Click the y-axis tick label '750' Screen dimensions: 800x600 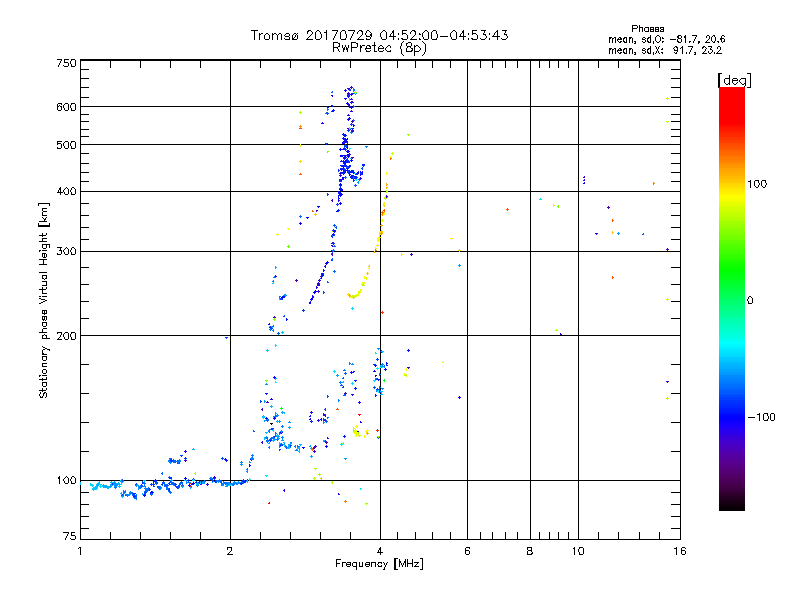pyautogui.click(x=66, y=63)
